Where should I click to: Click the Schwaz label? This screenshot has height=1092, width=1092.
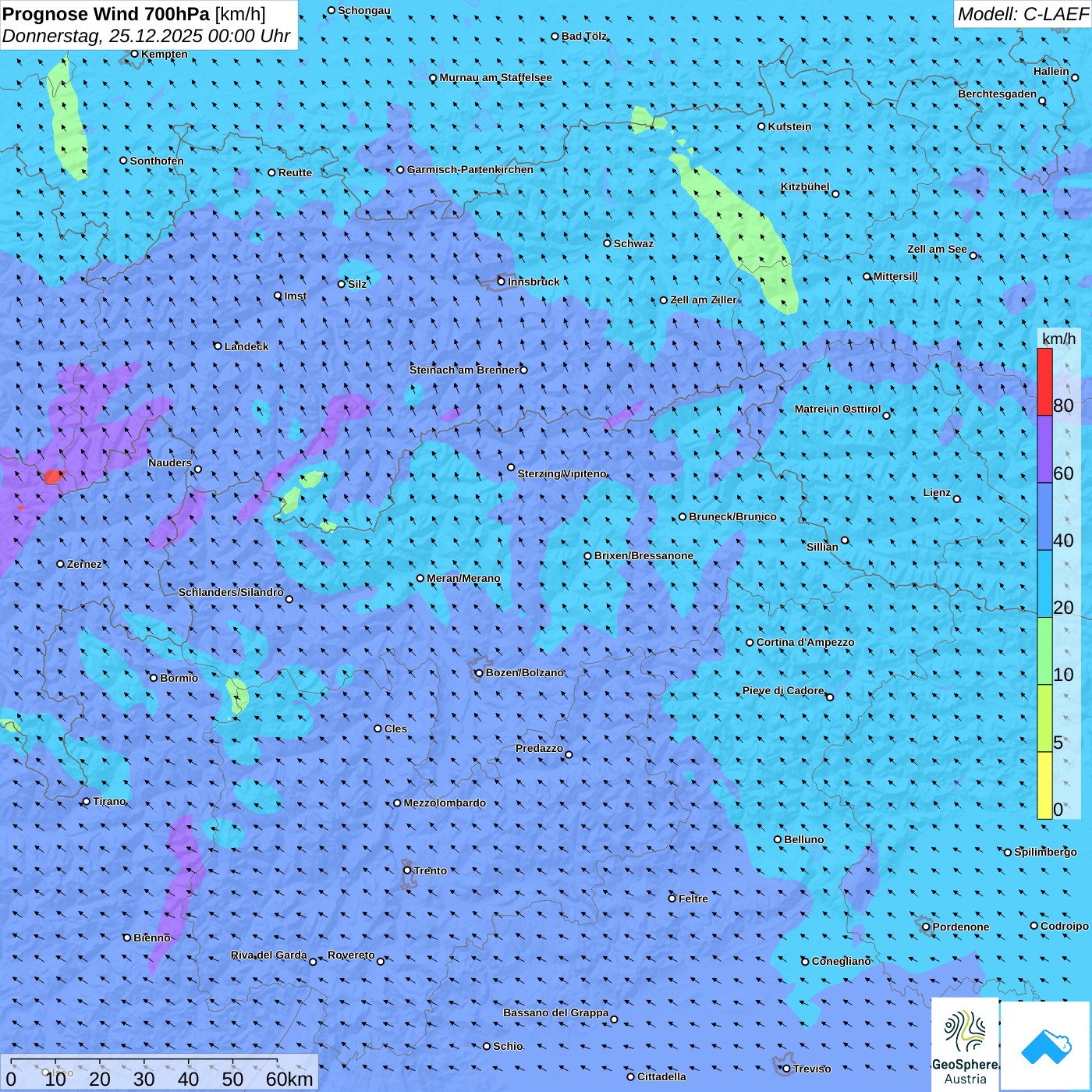pyautogui.click(x=634, y=244)
